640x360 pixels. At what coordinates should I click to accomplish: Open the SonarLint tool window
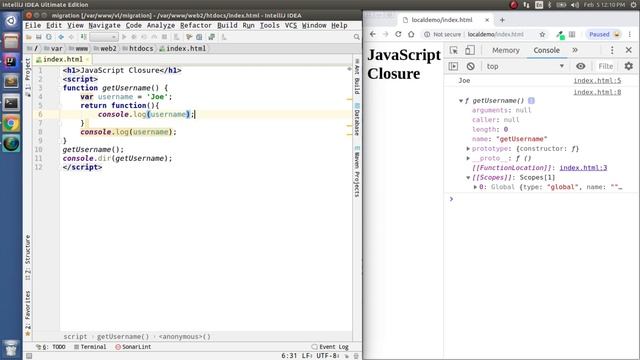[133, 347]
